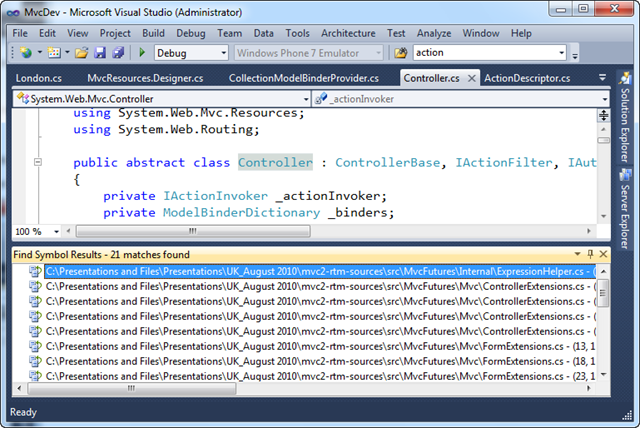640x428 pixels.
Task: Open the action find combo dropdown arrow
Action: click(561, 53)
